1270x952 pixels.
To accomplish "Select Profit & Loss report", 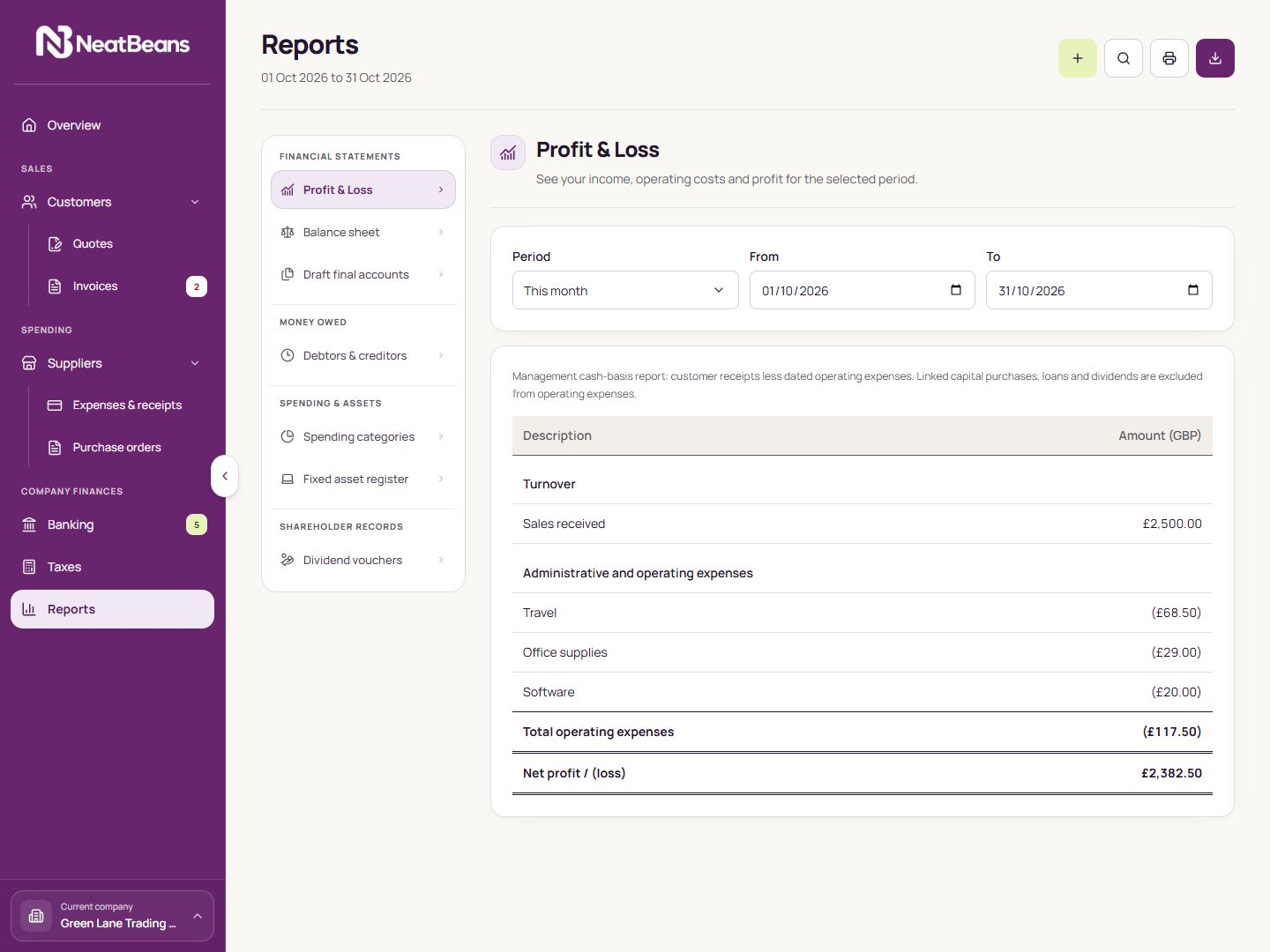I will tap(363, 190).
